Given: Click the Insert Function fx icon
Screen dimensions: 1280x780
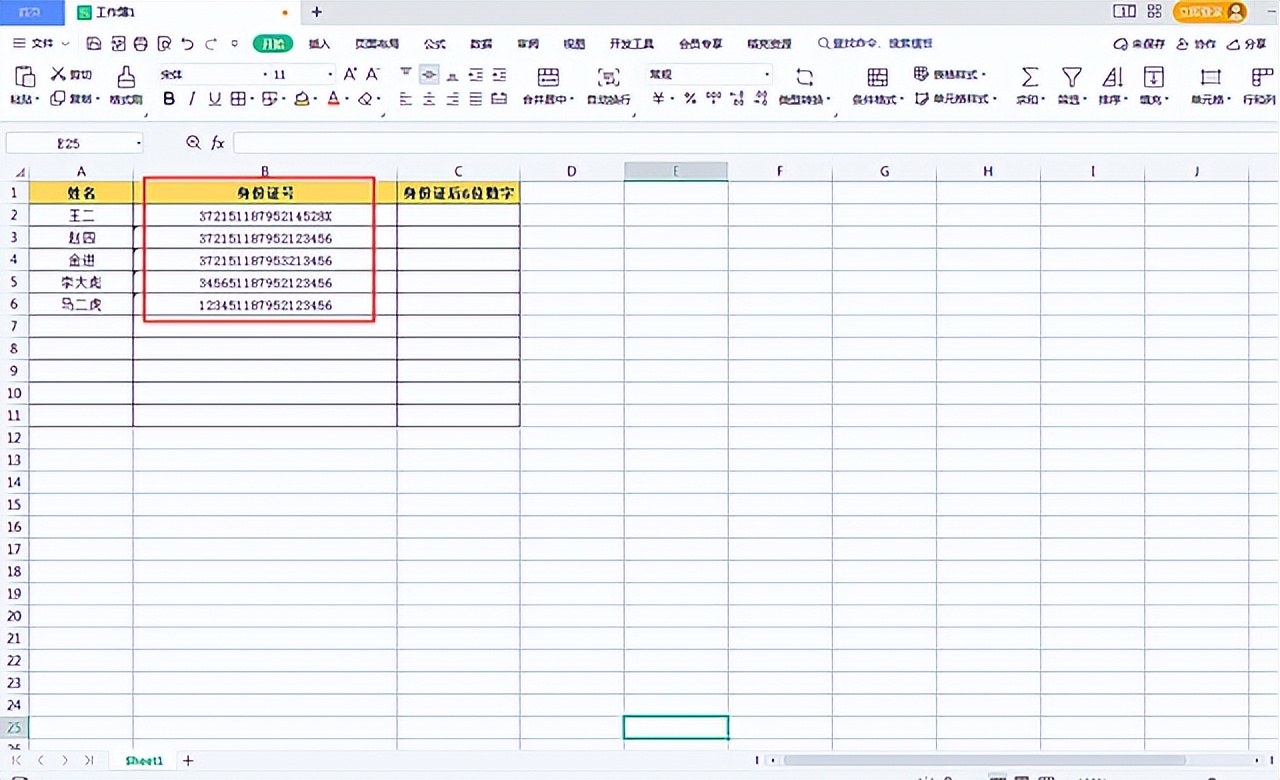Looking at the screenshot, I should pos(218,143).
